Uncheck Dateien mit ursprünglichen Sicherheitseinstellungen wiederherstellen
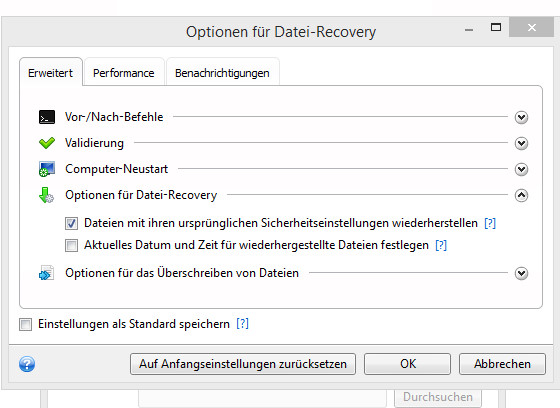The height and width of the screenshot is (408, 560). 71,224
